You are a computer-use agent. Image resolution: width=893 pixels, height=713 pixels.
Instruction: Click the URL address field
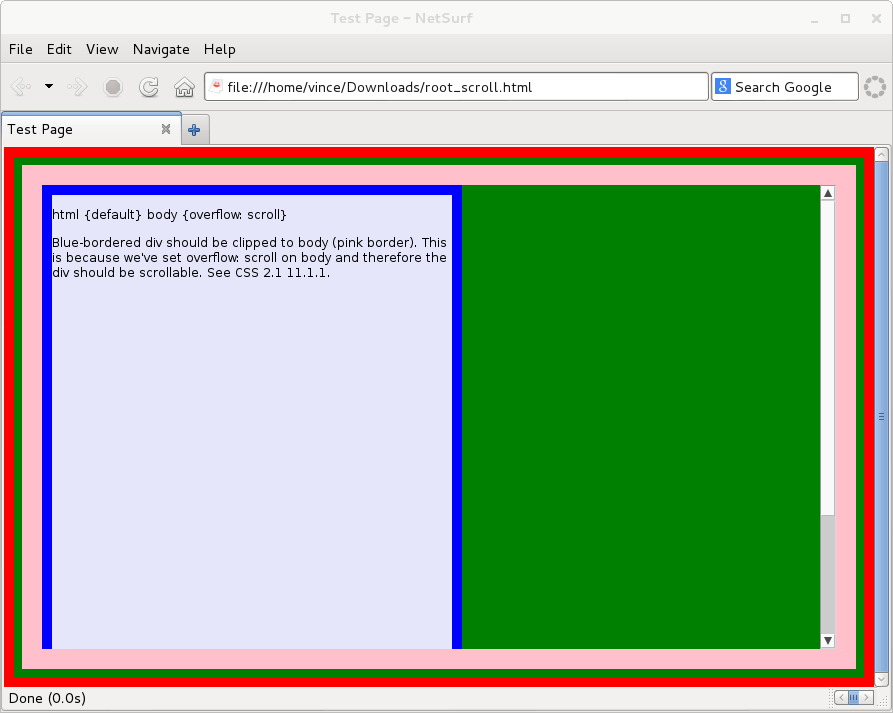coord(460,87)
